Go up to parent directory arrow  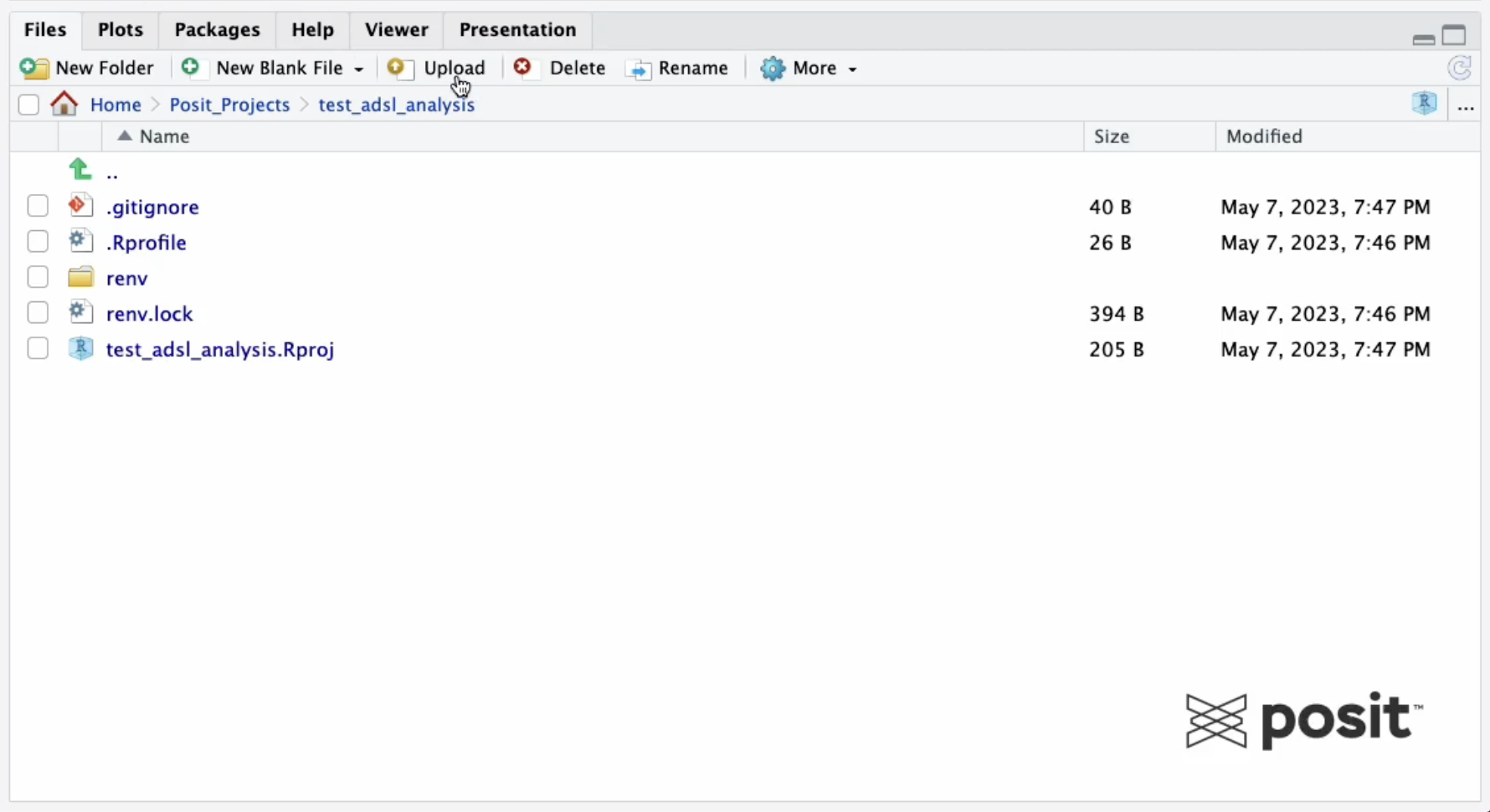coord(80,171)
